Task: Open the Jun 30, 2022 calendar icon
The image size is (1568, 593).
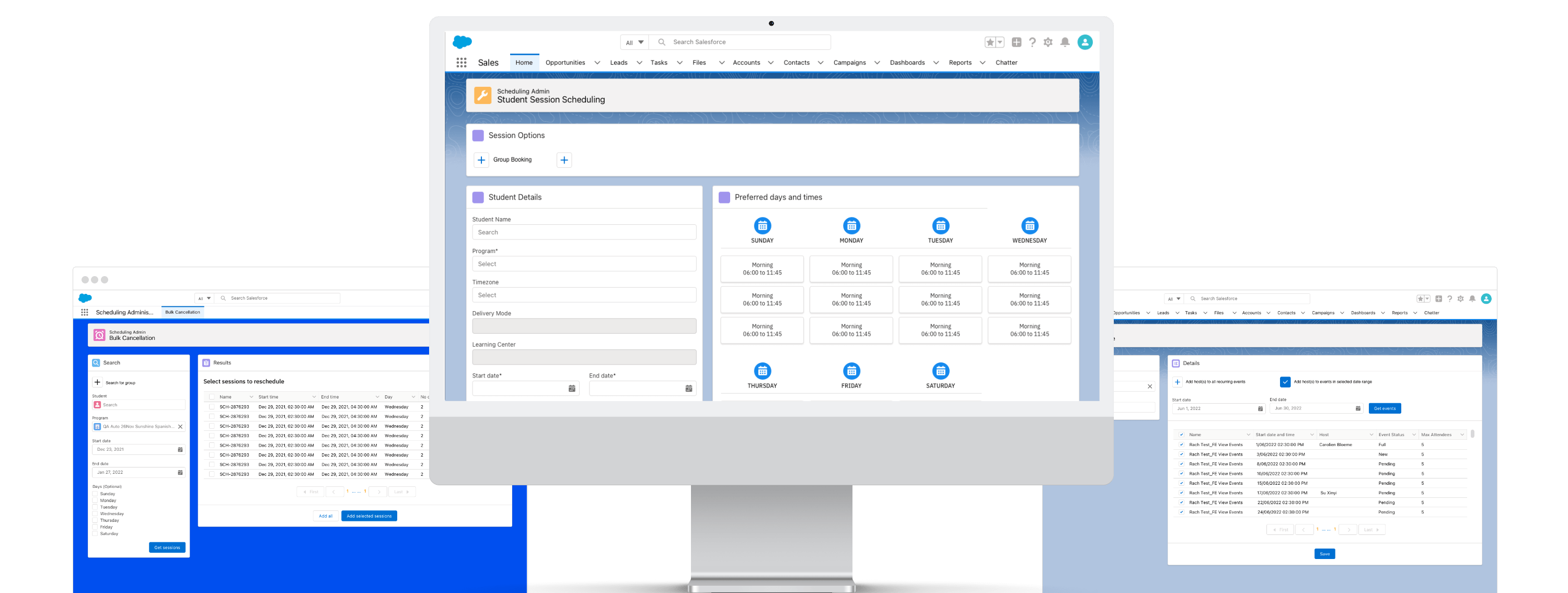Action: tap(1357, 408)
